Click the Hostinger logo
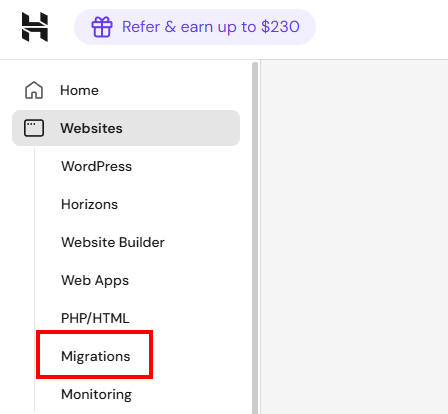 (35, 27)
